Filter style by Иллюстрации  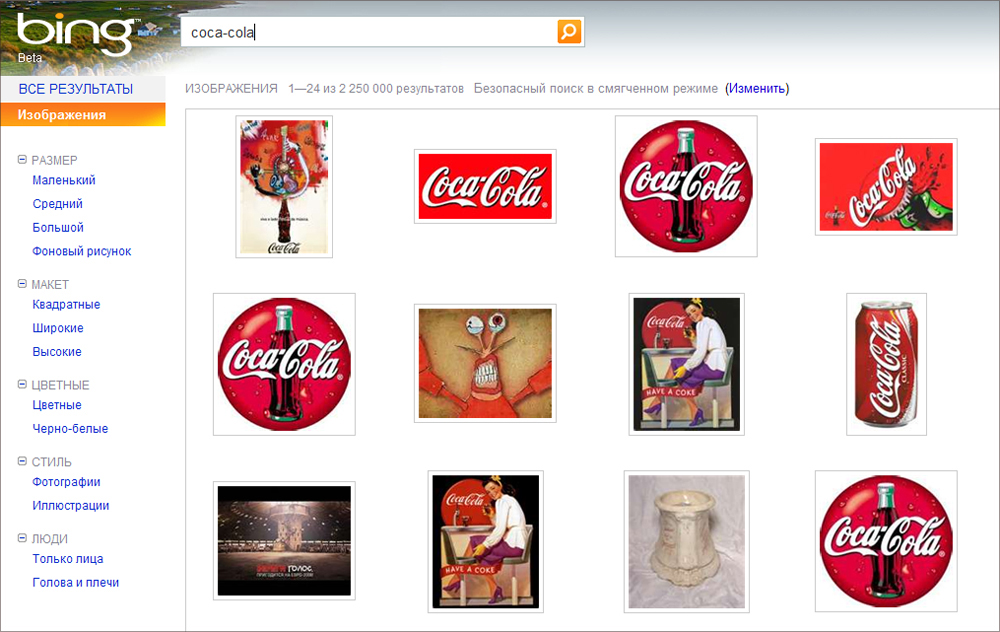tap(71, 506)
